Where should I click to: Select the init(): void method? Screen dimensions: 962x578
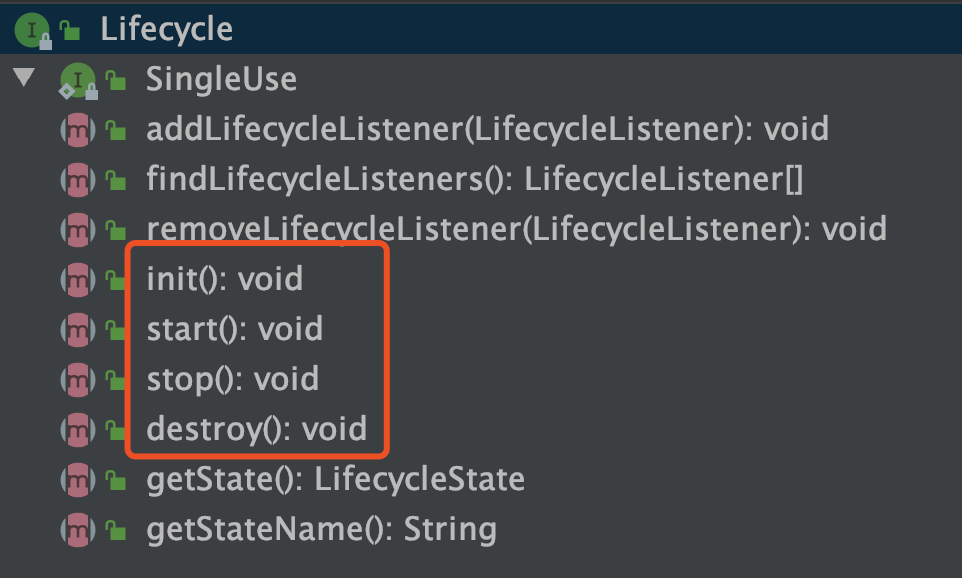click(225, 279)
